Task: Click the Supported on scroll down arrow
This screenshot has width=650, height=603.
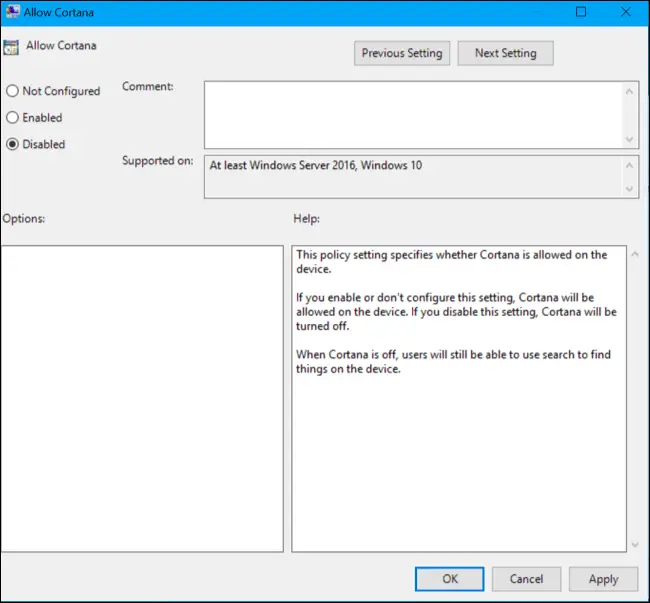Action: pos(629,189)
